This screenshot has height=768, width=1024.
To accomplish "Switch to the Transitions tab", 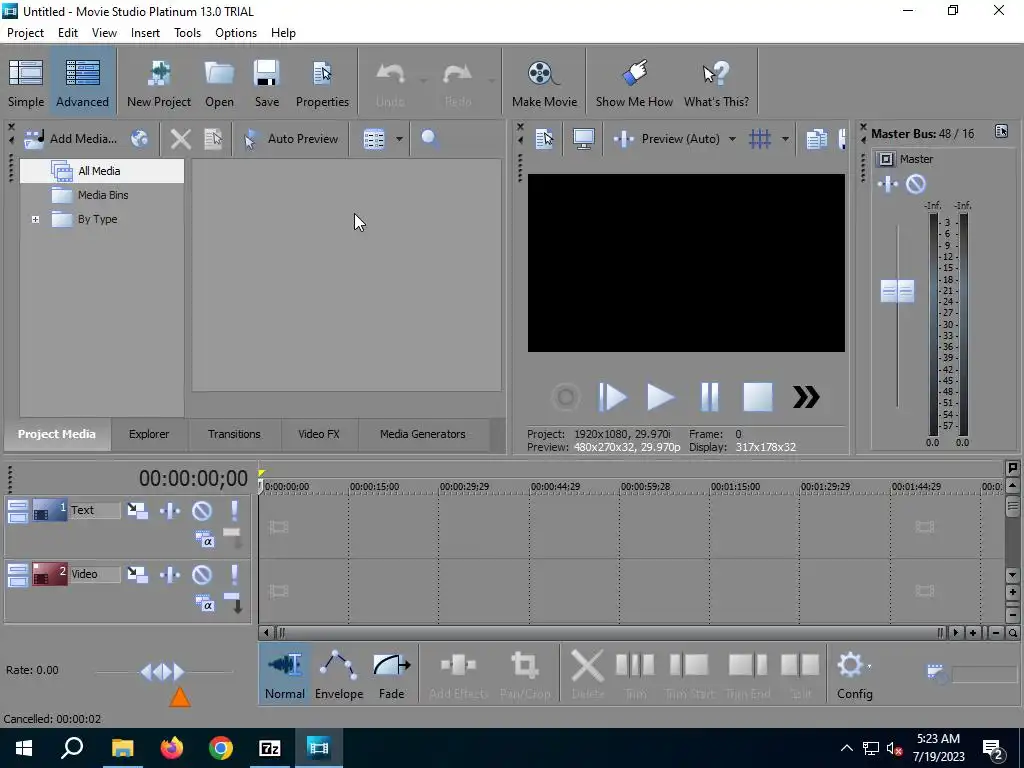I will [x=234, y=434].
